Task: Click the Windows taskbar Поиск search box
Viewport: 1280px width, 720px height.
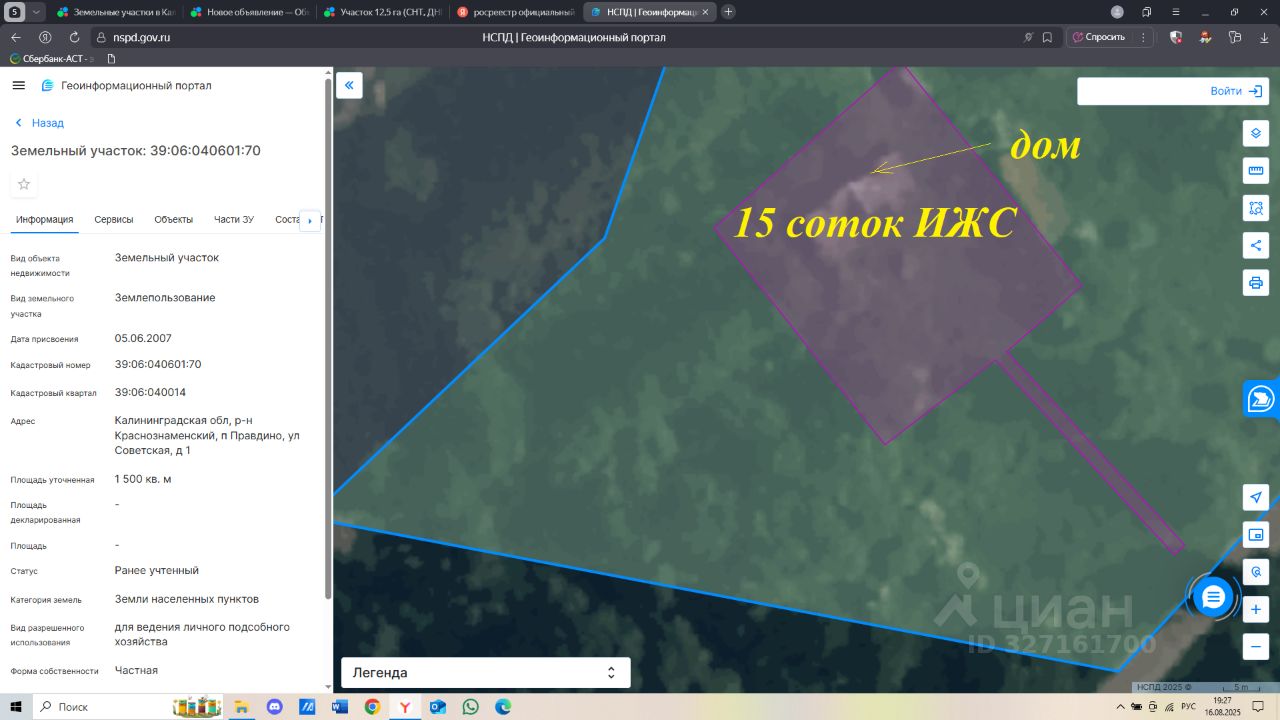Action: (x=100, y=707)
